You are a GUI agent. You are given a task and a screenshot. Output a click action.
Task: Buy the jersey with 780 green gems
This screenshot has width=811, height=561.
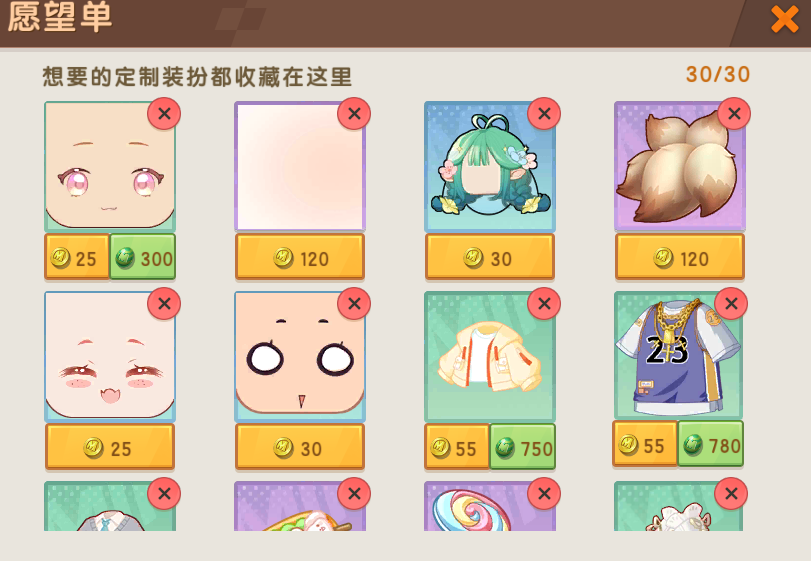(x=711, y=444)
